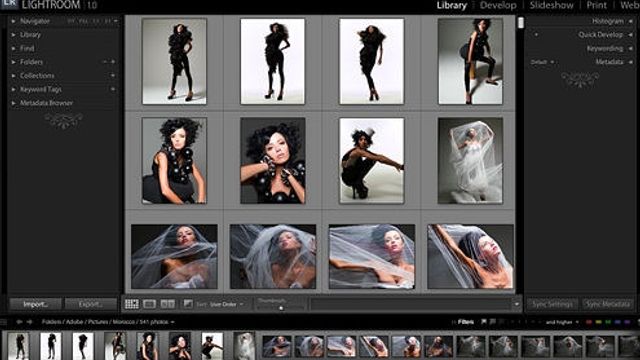This screenshot has width=640, height=360.
Task: Click the Import button
Action: [x=36, y=304]
